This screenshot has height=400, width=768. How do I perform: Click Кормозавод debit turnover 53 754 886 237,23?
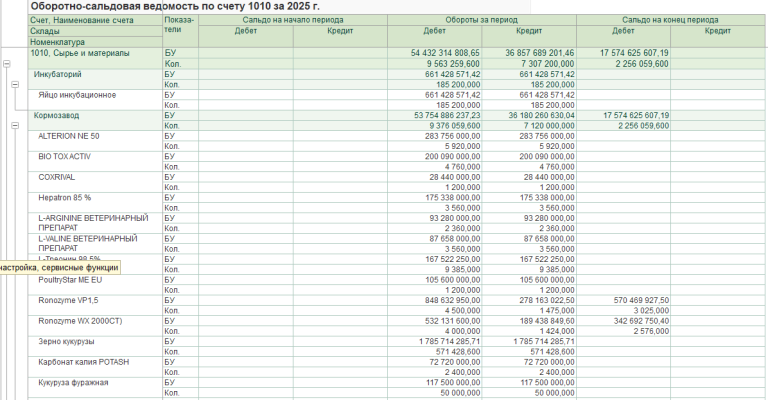447,116
